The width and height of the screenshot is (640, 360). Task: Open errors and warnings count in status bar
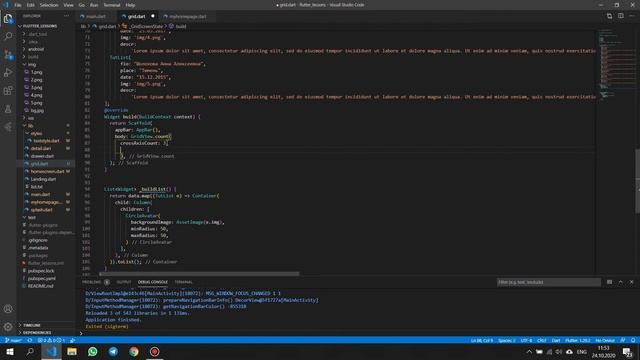point(51,340)
